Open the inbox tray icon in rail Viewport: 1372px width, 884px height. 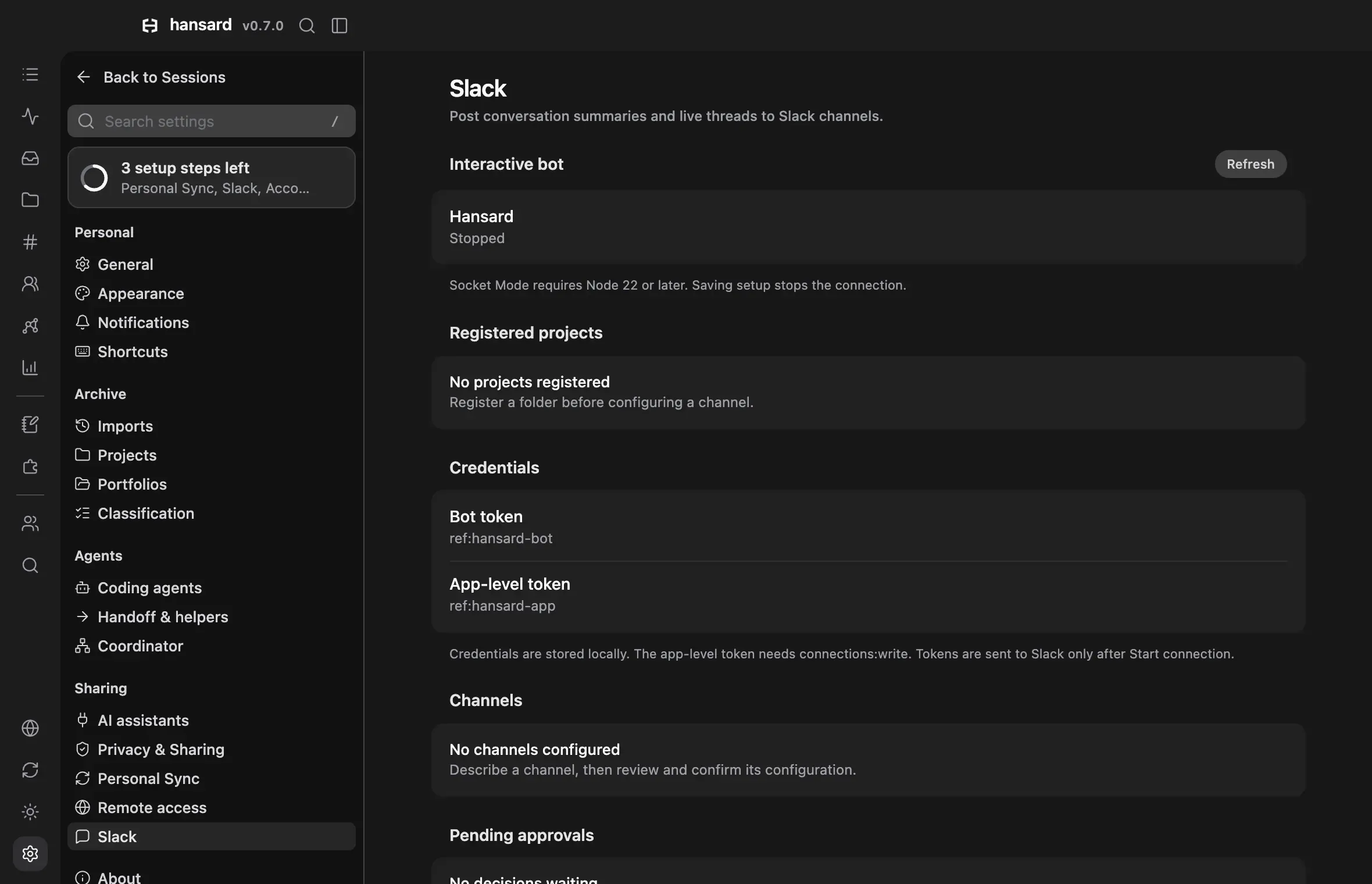[30, 158]
